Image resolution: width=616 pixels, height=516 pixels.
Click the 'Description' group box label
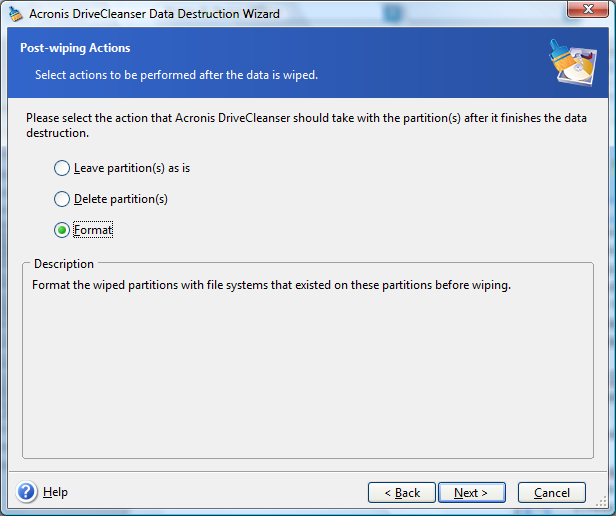pyautogui.click(x=64, y=264)
